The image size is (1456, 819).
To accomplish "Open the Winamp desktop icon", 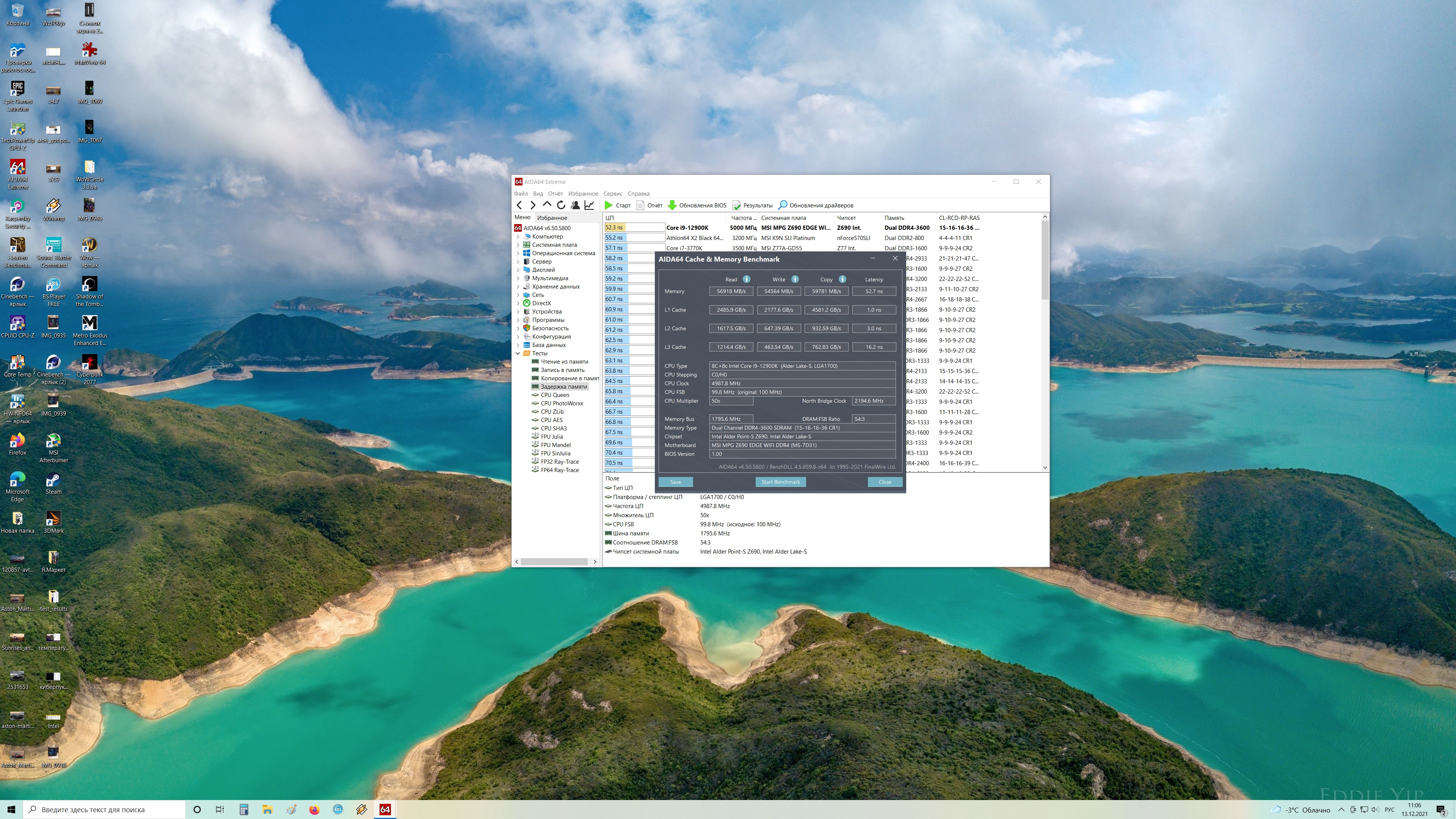I will (54, 210).
